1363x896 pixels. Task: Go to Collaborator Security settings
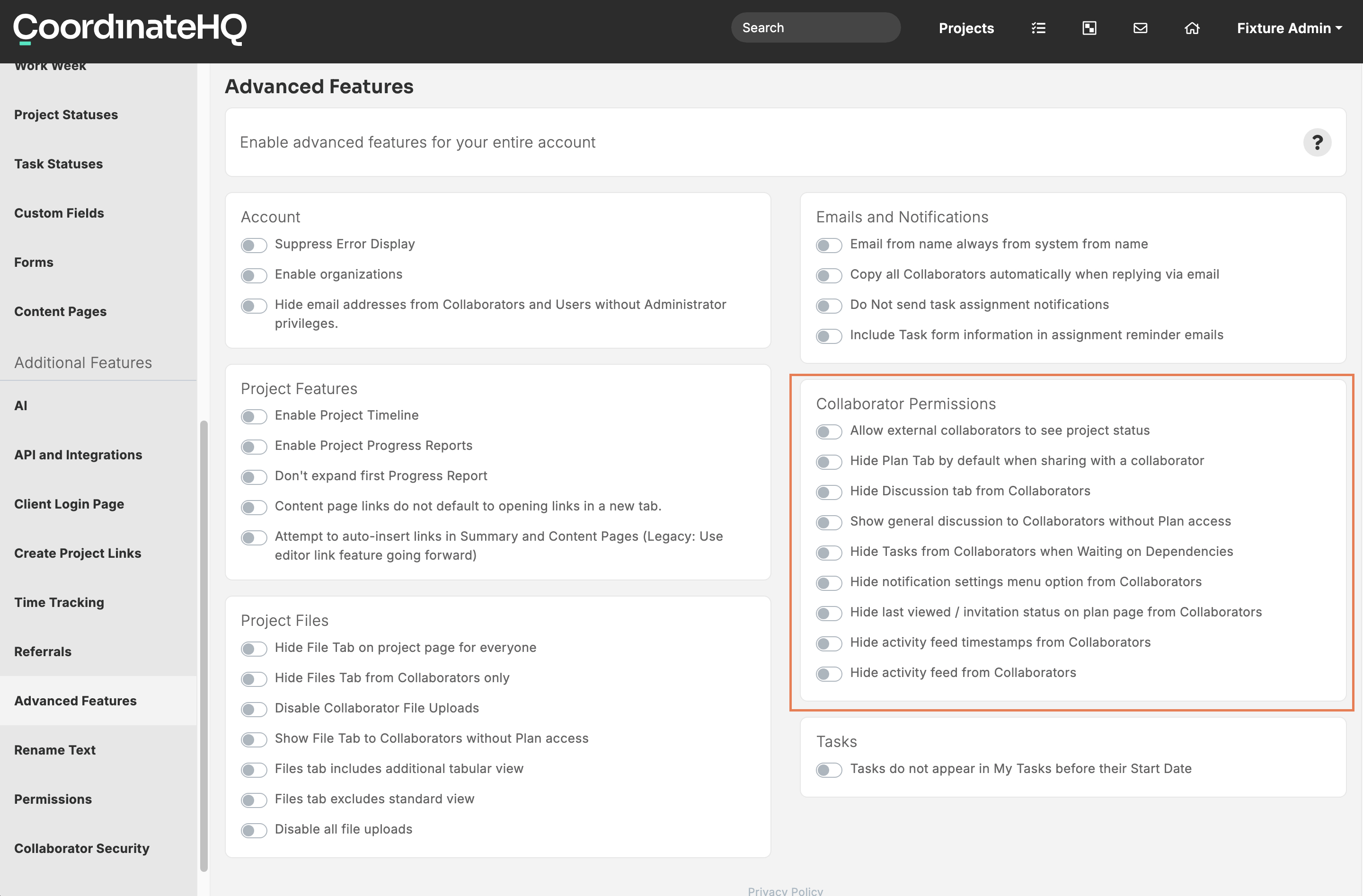[82, 848]
